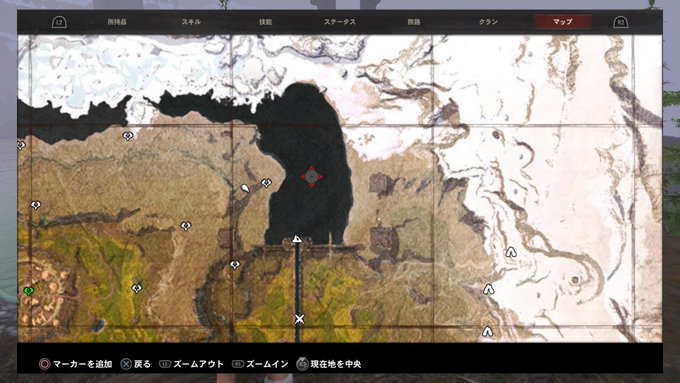This screenshot has height=383, width=680.
Task: Select the topmost camp icon in the snow
Action: pyautogui.click(x=511, y=252)
